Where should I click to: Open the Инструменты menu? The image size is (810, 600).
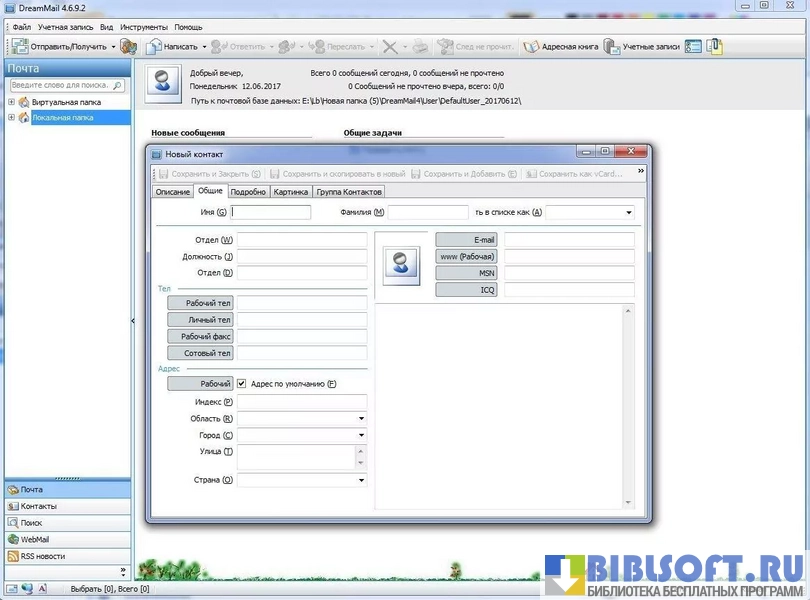coord(144,27)
